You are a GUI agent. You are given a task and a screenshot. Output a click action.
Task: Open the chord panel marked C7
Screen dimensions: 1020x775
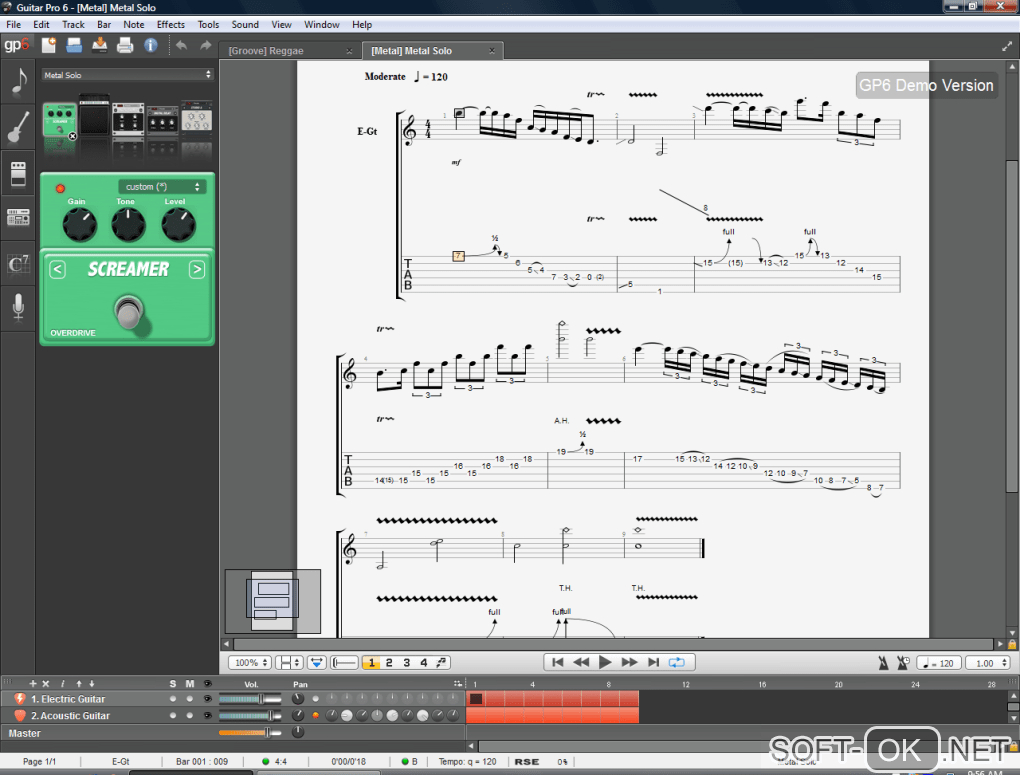click(18, 264)
